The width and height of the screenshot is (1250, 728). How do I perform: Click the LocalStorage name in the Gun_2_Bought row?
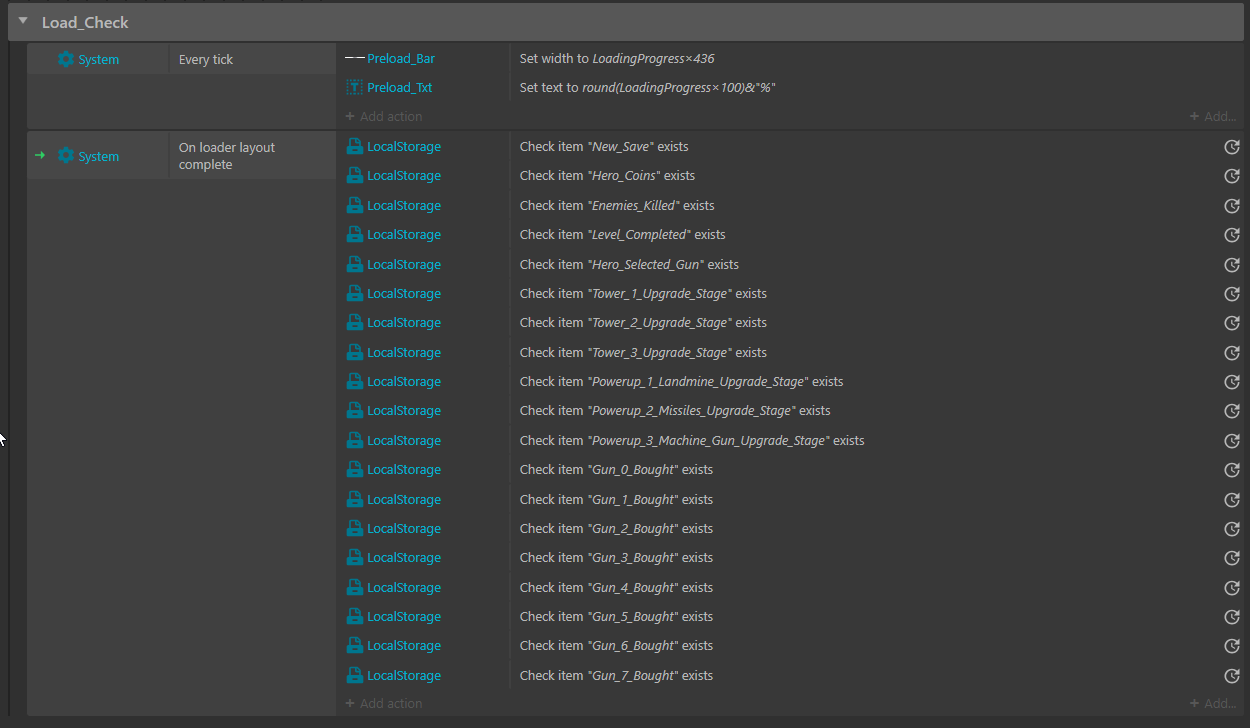tap(404, 528)
